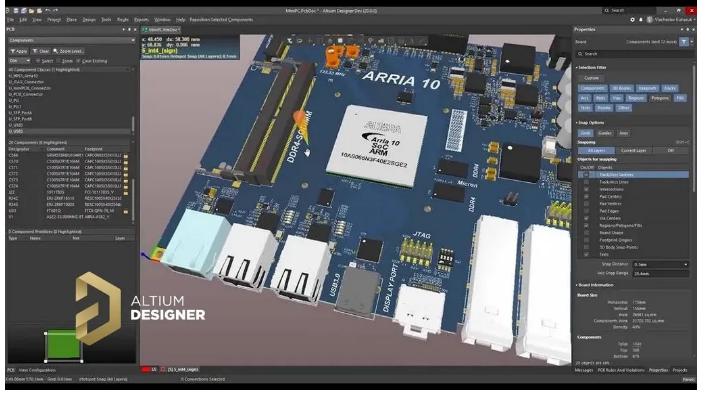Open PCB Rules And Violations tab
The image size is (710, 393).
pyautogui.click(x=620, y=370)
